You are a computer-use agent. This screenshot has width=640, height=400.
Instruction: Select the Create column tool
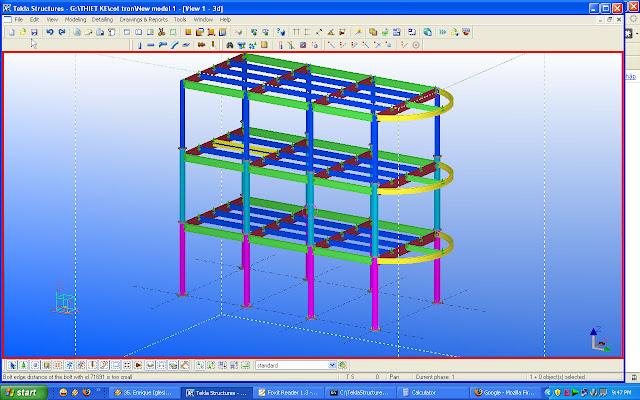click(x=138, y=45)
